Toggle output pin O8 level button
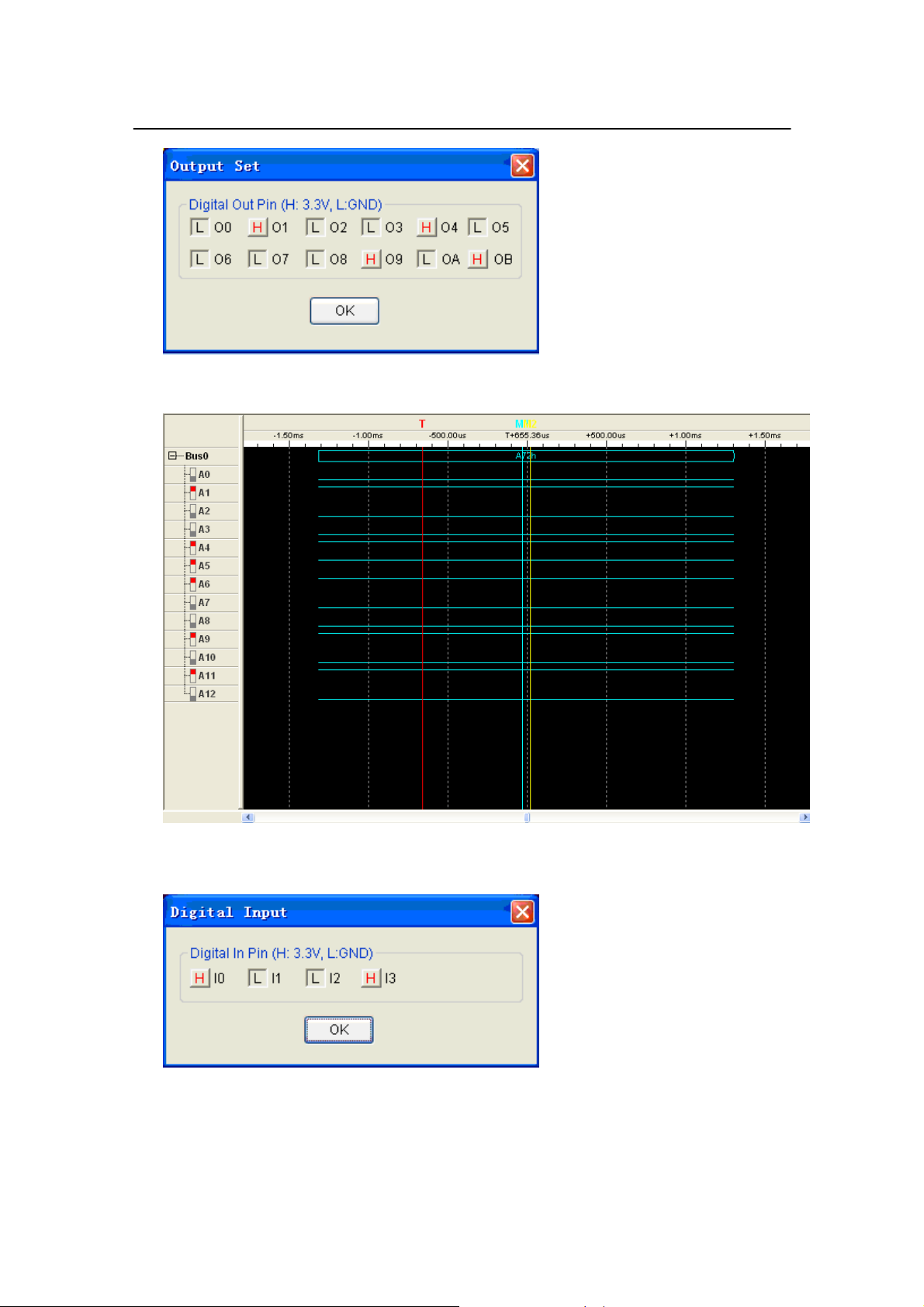 (x=315, y=259)
